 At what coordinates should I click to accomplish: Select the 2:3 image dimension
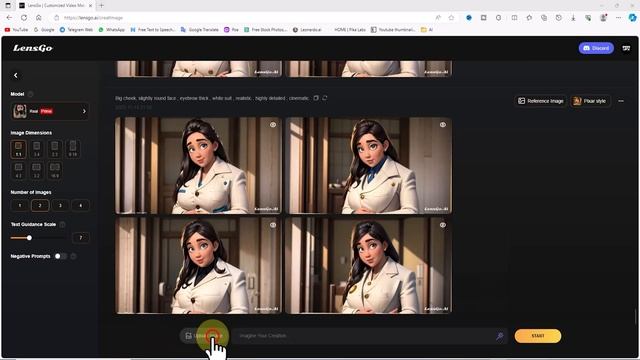[x=55, y=149]
